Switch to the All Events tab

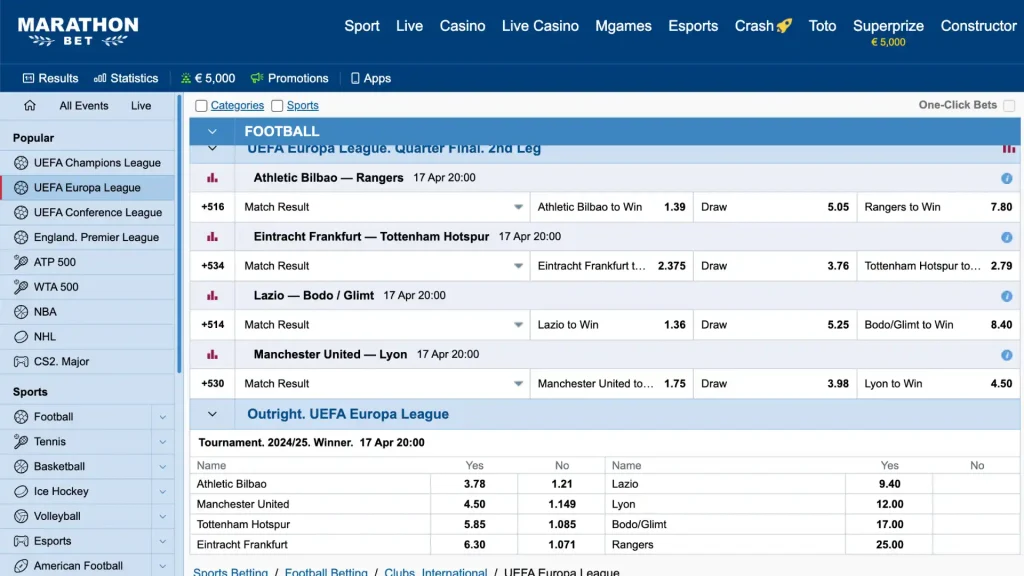[84, 106]
